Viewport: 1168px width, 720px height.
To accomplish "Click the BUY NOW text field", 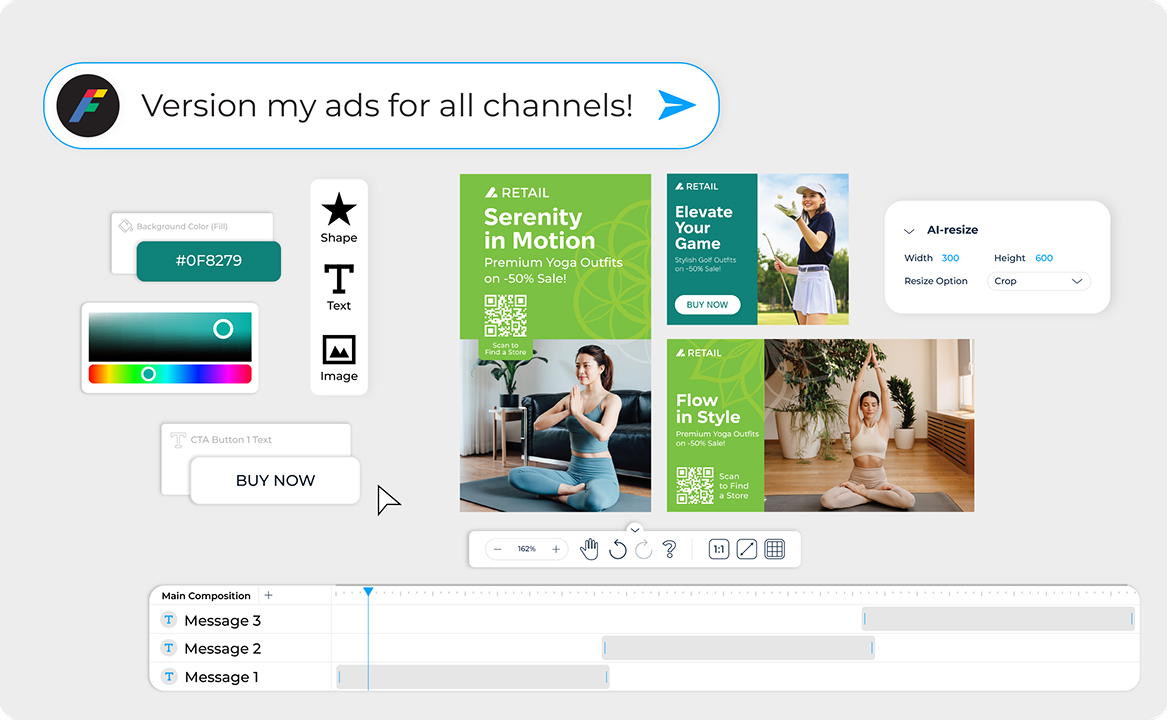I will [x=276, y=480].
